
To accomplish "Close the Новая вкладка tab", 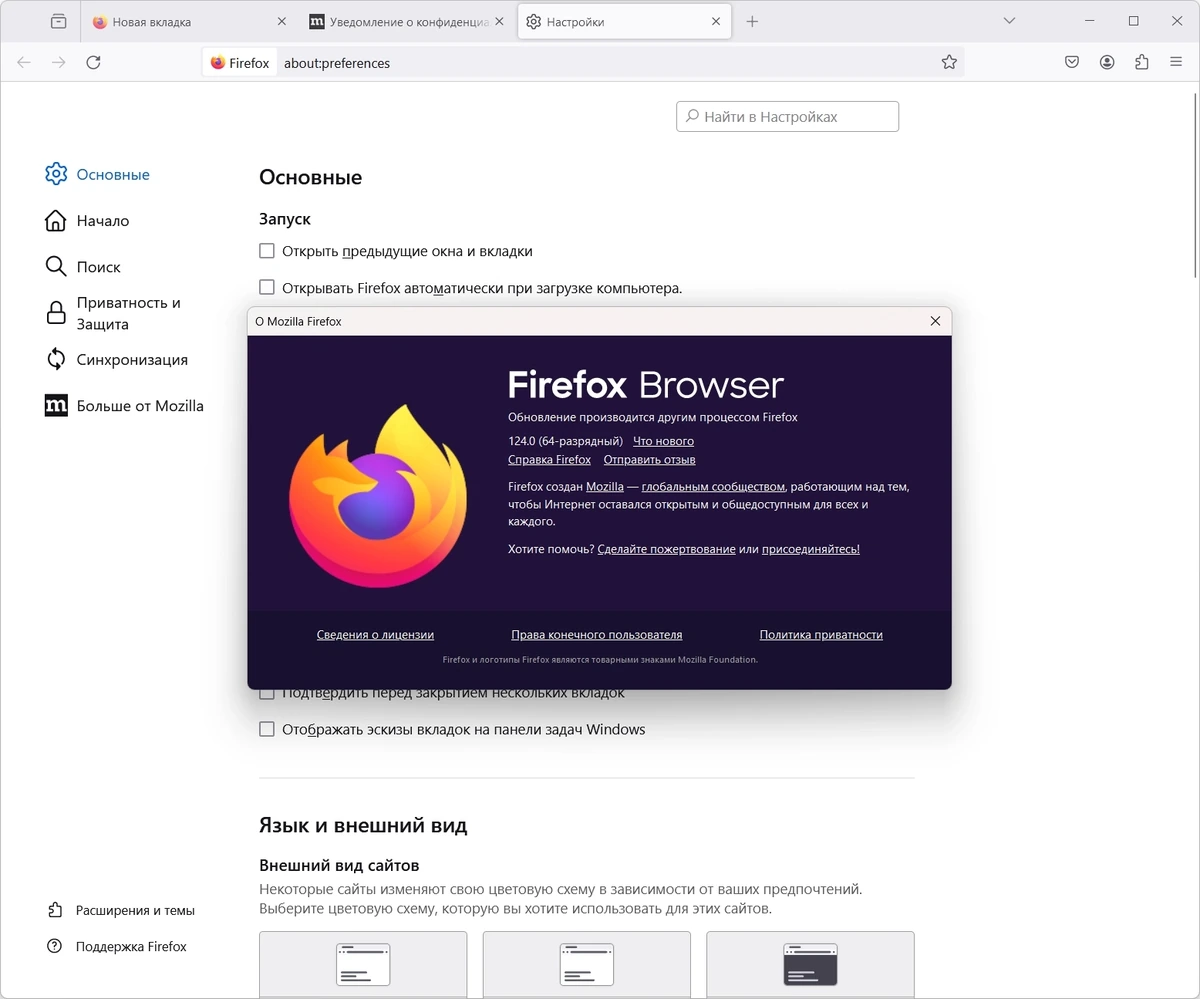I will pos(280,21).
